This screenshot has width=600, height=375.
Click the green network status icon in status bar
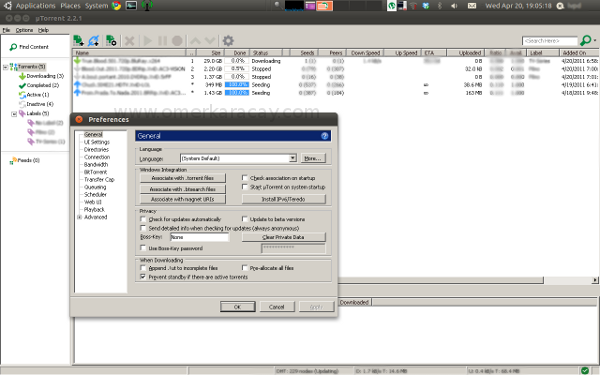pos(585,370)
